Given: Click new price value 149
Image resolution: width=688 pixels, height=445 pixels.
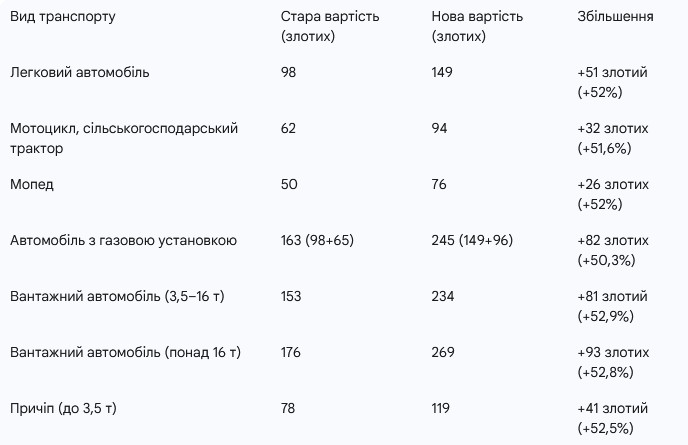Looking at the screenshot, I should click(x=442, y=72).
